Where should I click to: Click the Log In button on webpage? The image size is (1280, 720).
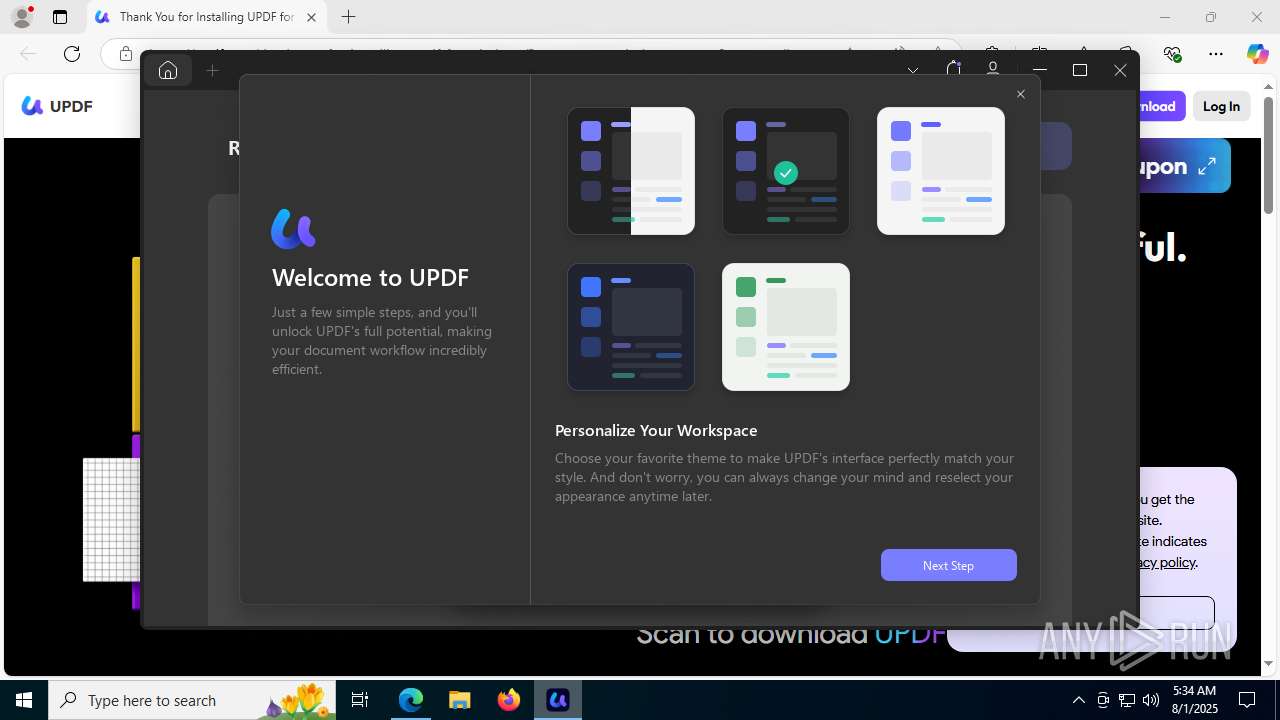[x=1221, y=106]
